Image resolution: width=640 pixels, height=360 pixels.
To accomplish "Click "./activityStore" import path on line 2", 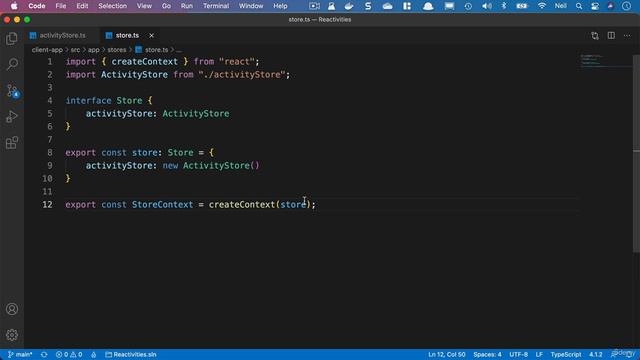I will point(242,75).
